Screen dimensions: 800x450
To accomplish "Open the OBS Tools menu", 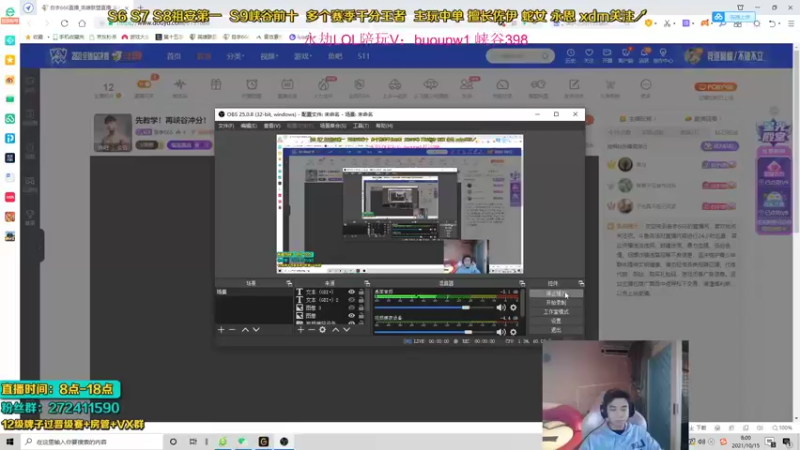I will tap(360, 126).
